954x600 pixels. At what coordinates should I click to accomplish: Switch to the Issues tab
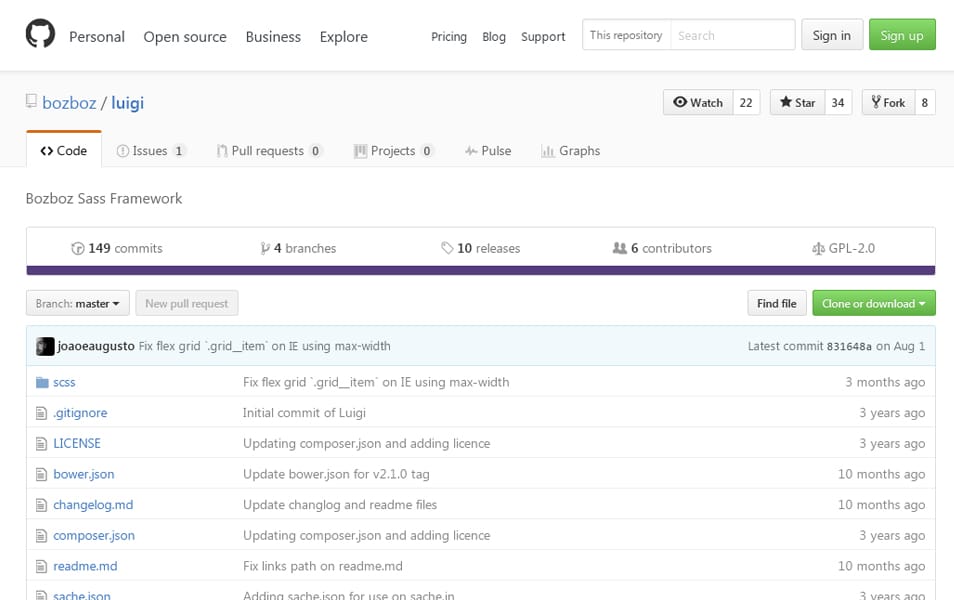[150, 151]
